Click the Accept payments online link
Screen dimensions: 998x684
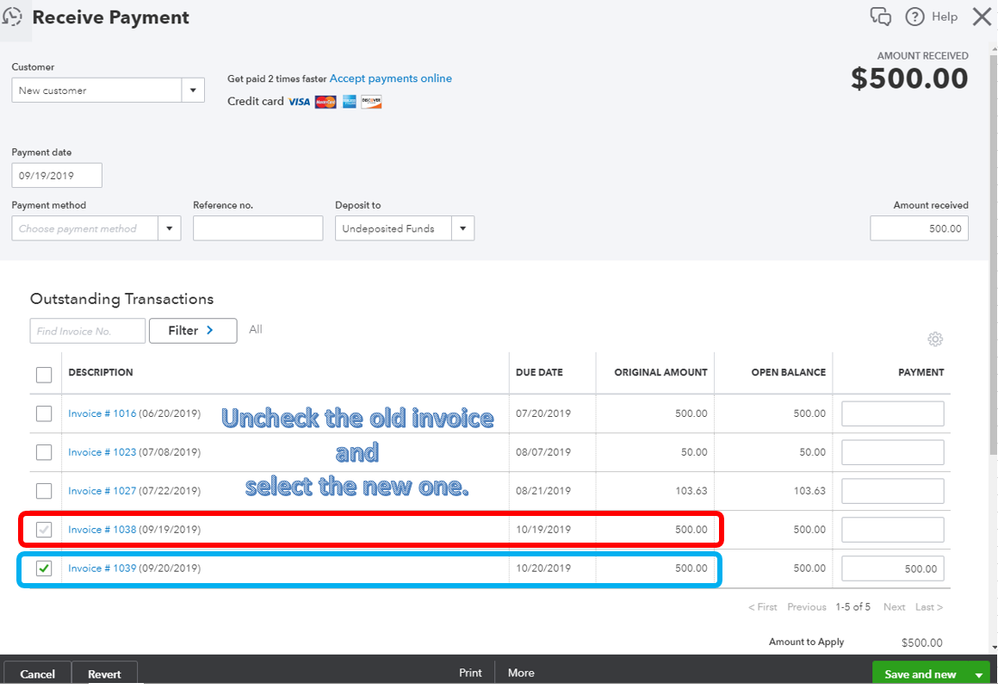coord(391,78)
